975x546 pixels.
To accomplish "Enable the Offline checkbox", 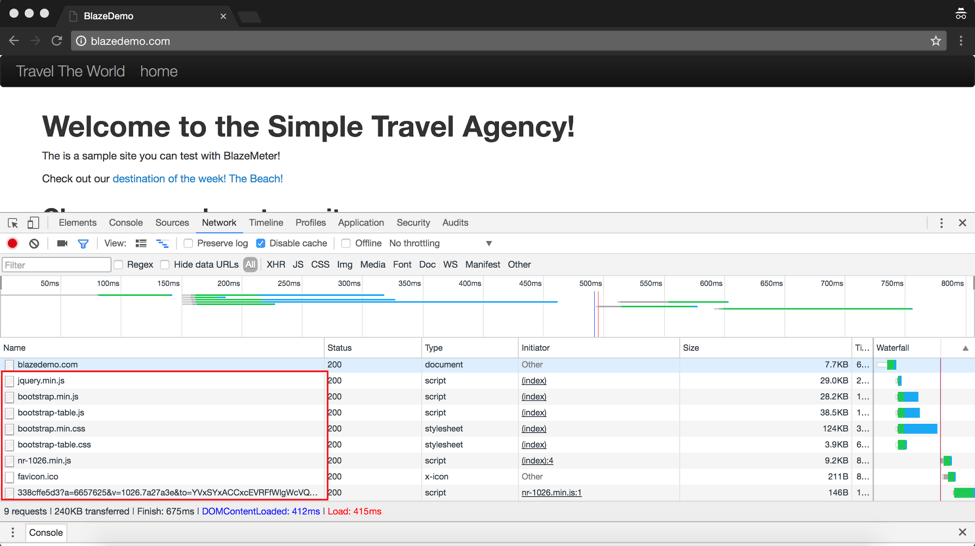I will (x=346, y=243).
